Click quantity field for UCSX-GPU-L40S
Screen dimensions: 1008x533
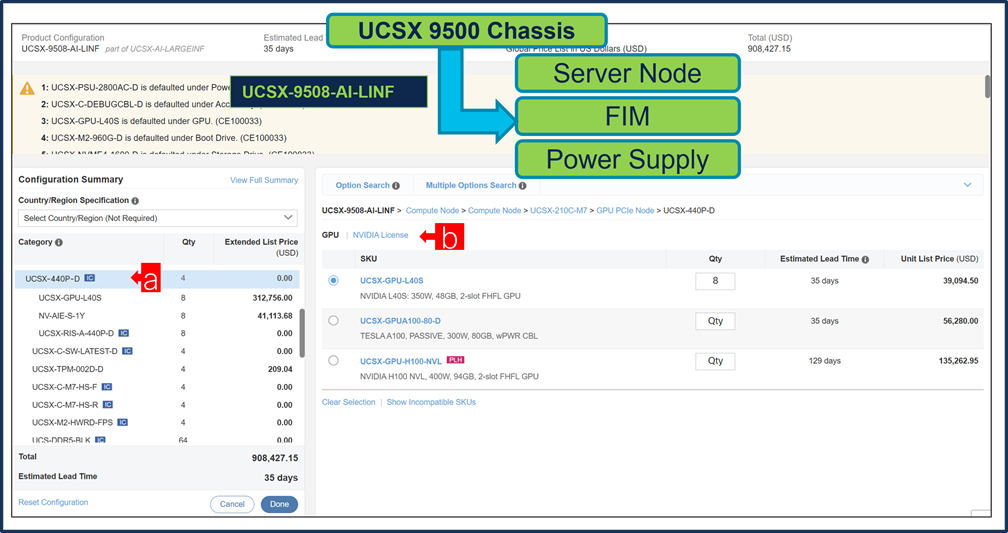click(715, 281)
